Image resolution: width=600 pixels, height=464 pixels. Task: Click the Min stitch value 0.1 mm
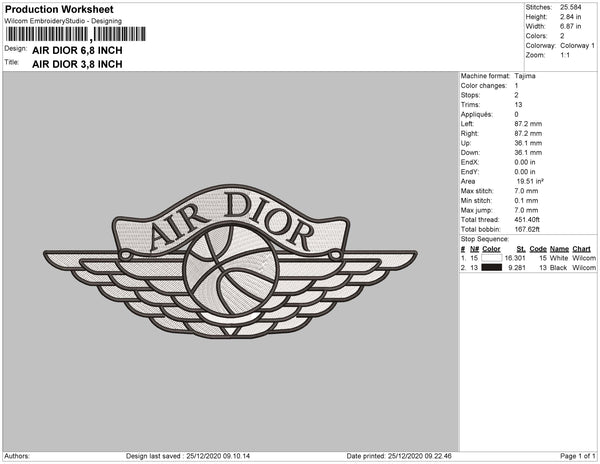[x=526, y=200]
